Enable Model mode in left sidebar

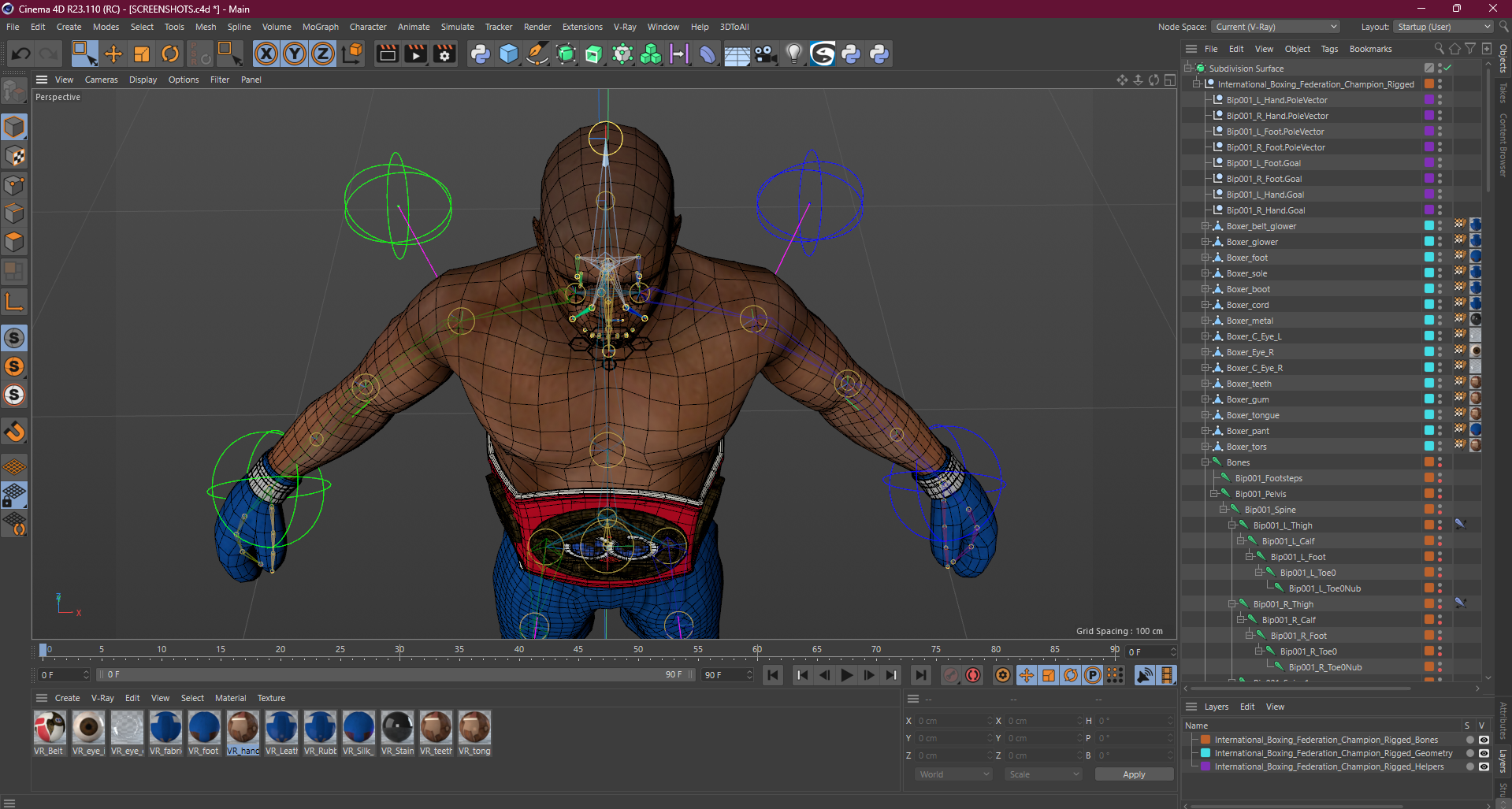tap(14, 127)
